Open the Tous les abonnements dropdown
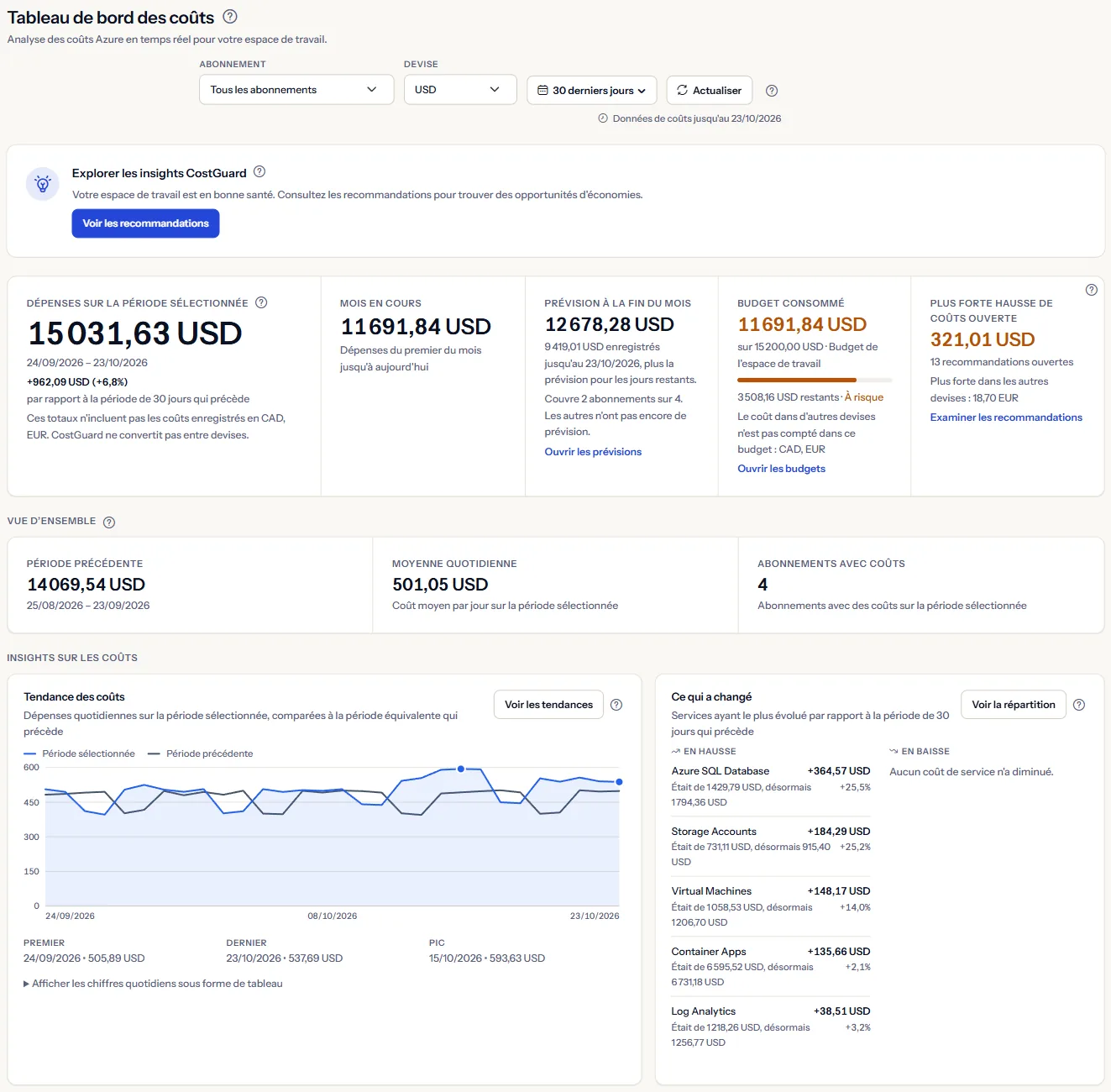This screenshot has height=1092, width=1111. [296, 90]
